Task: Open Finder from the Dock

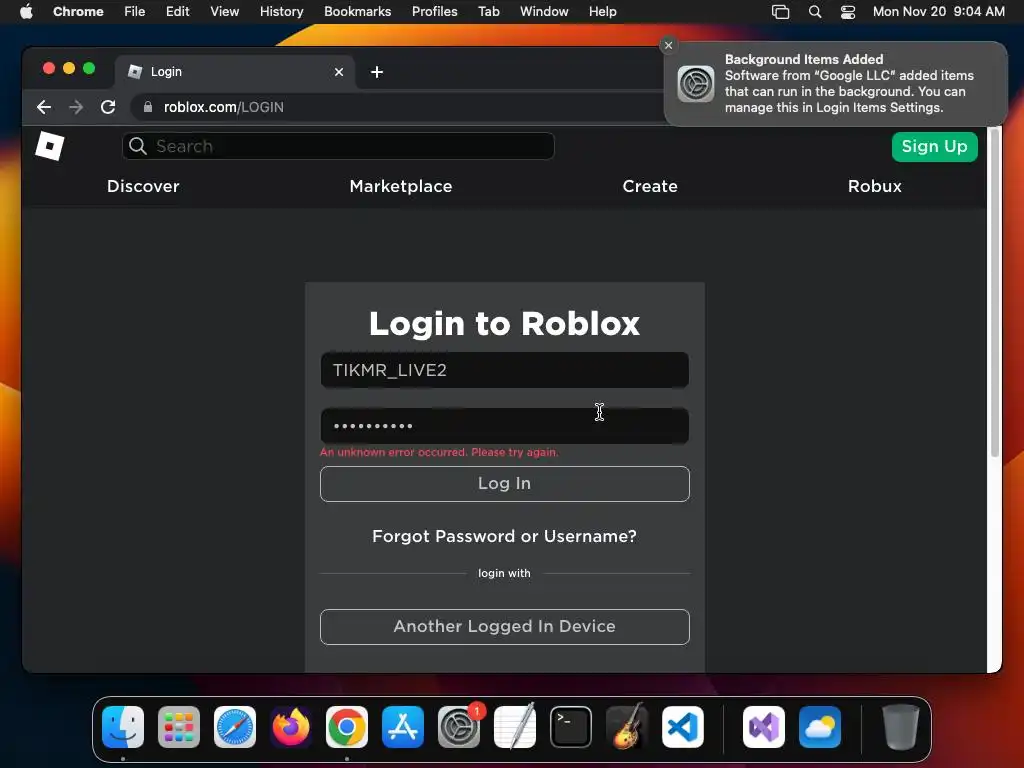Action: [x=123, y=727]
